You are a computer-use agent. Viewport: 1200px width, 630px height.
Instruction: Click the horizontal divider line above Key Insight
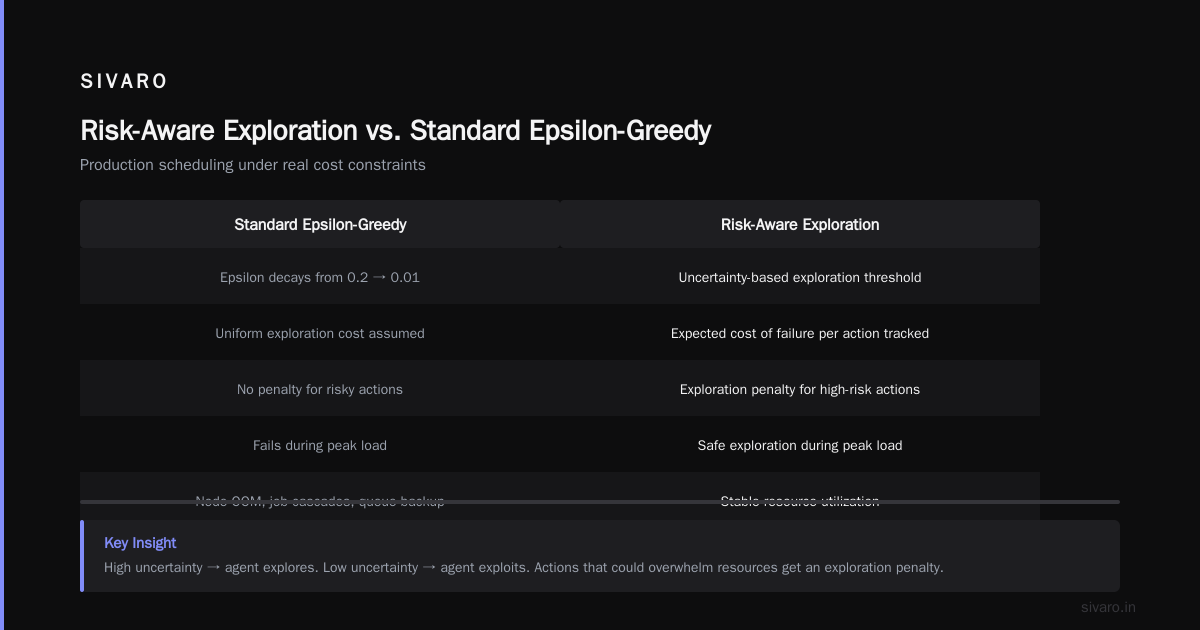click(x=600, y=502)
